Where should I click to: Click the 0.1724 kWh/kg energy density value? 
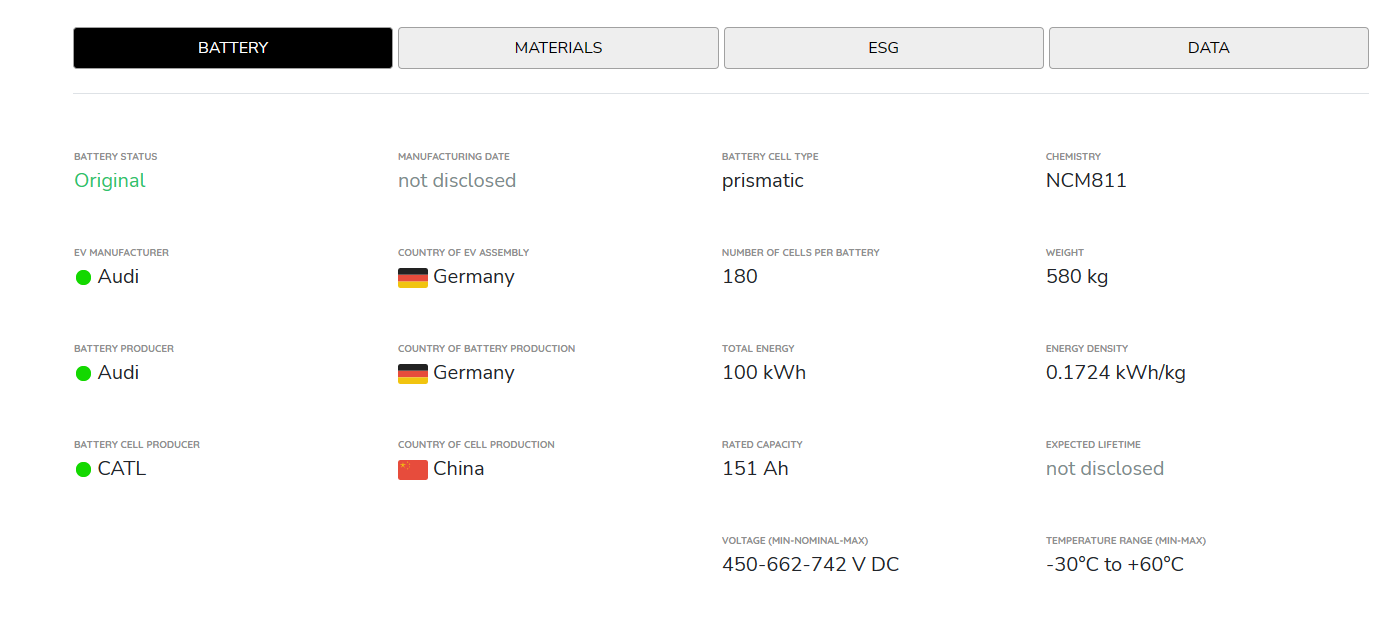[x=1116, y=373]
